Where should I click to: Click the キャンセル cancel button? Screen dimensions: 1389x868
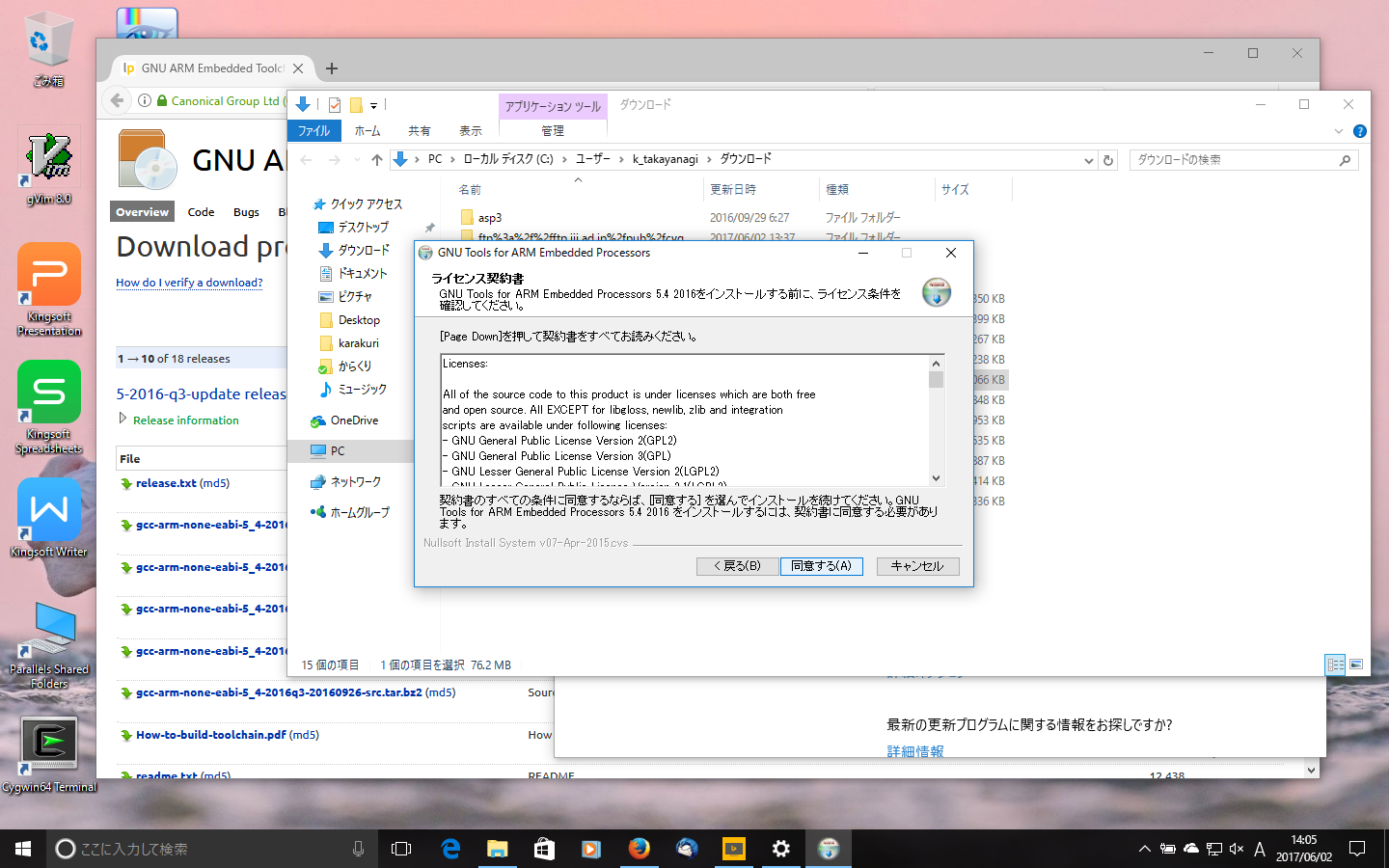917,566
